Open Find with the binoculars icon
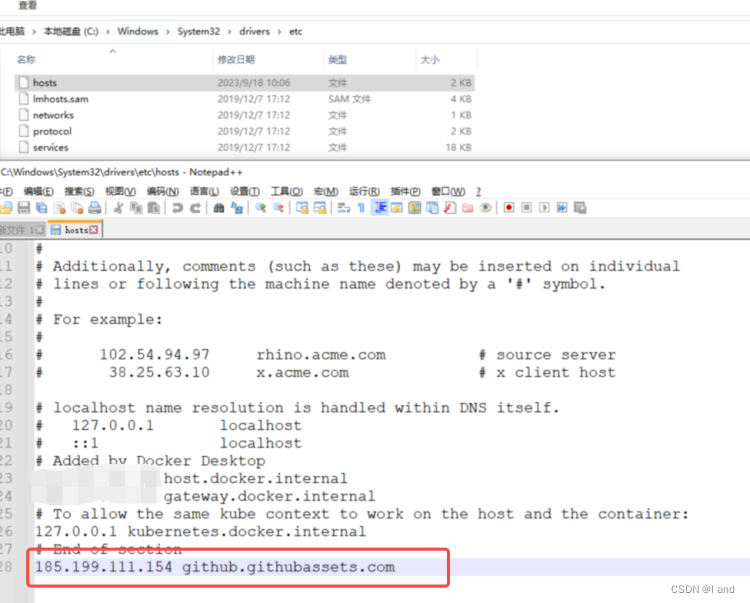The width and height of the screenshot is (750, 603). [219, 208]
